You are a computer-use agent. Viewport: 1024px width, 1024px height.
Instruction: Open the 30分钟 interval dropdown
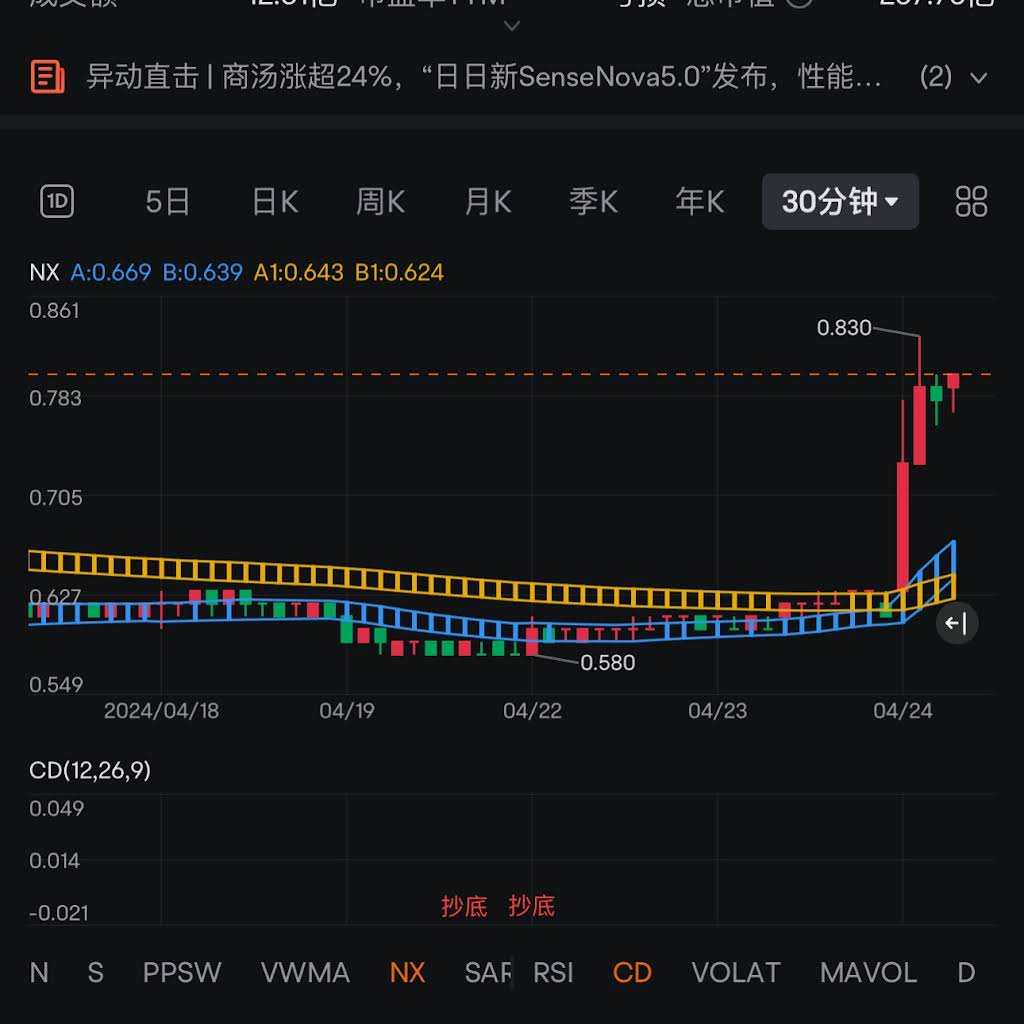(x=840, y=202)
